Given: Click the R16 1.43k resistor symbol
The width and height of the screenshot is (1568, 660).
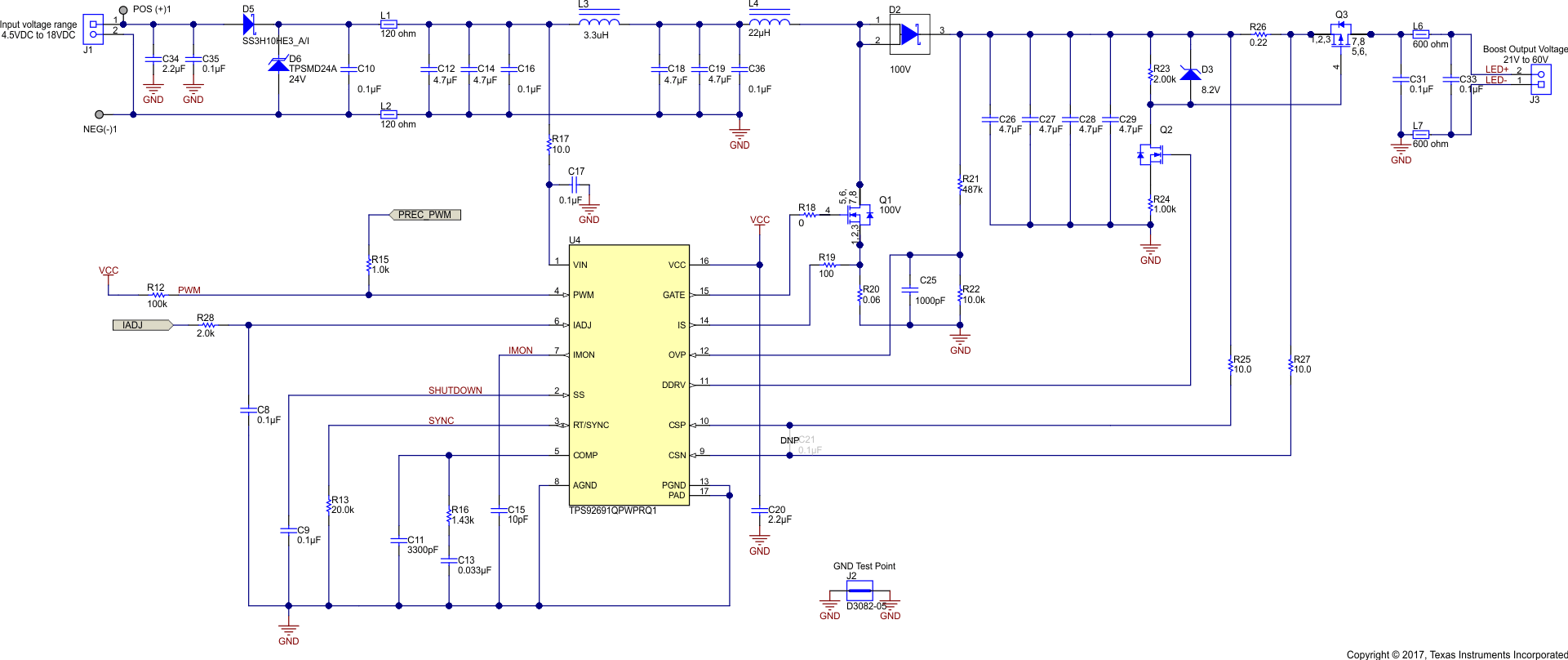Looking at the screenshot, I should [449, 515].
